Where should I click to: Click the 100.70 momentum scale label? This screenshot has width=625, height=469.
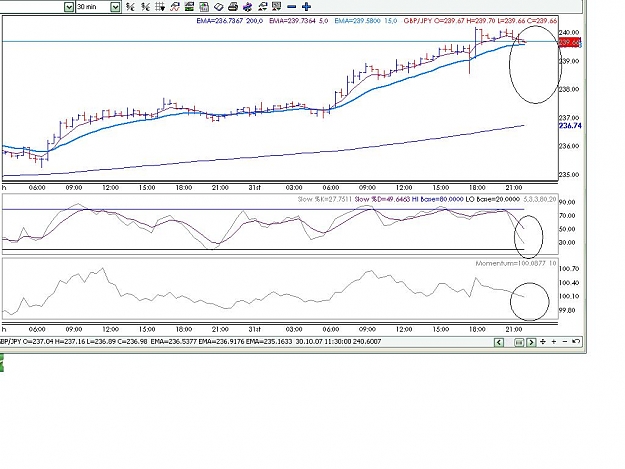pos(569,269)
